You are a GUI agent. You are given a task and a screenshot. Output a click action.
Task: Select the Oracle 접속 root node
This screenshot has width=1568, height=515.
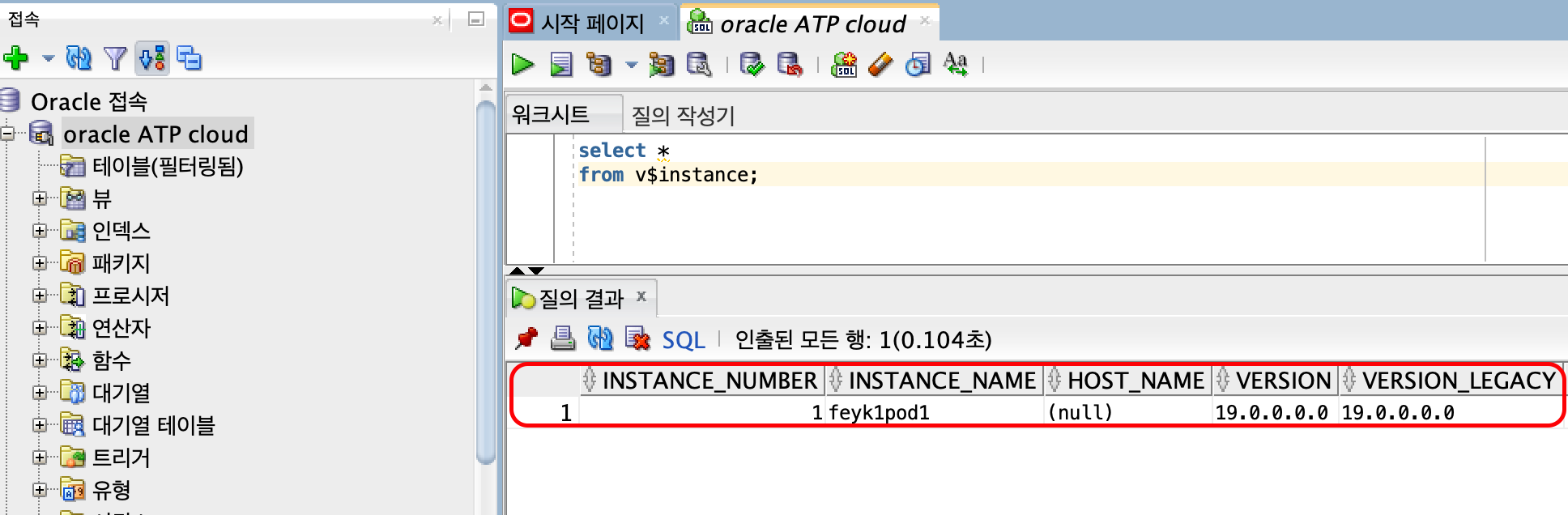click(x=89, y=101)
